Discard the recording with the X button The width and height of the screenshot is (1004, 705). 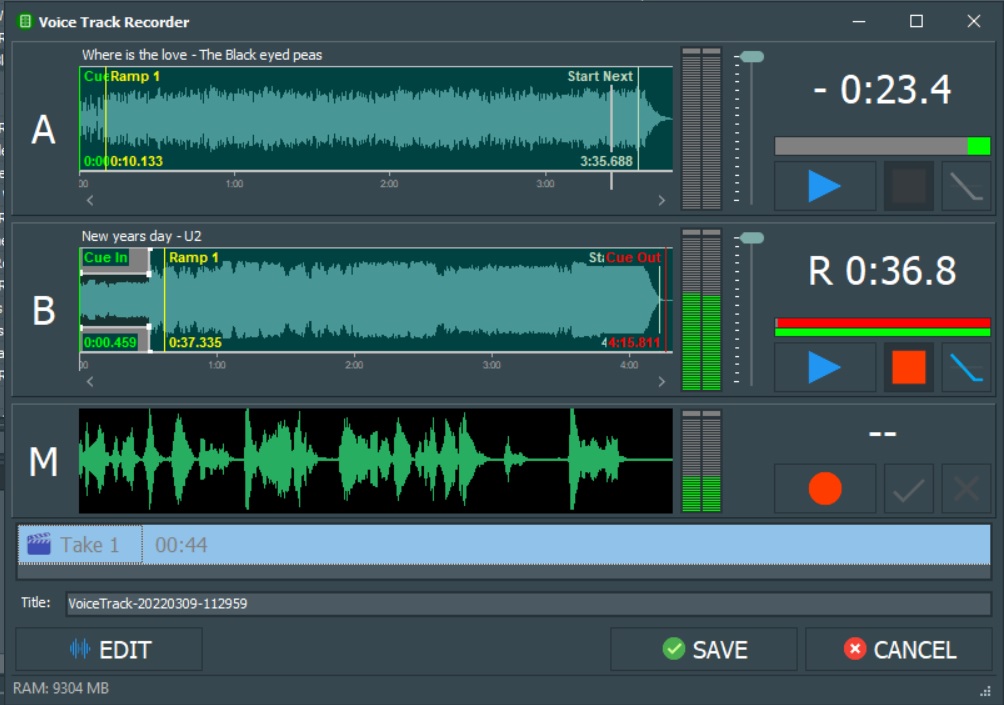(x=965, y=489)
